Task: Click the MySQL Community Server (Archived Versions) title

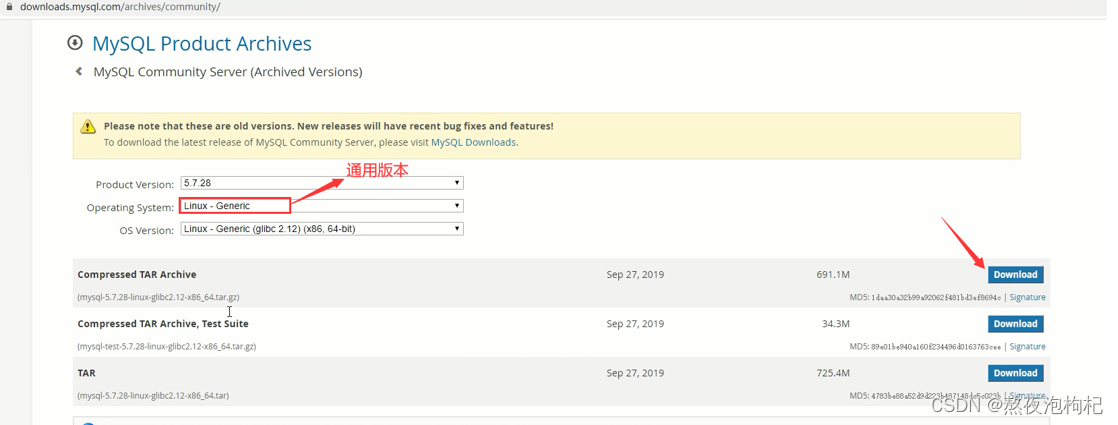Action: click(x=227, y=72)
